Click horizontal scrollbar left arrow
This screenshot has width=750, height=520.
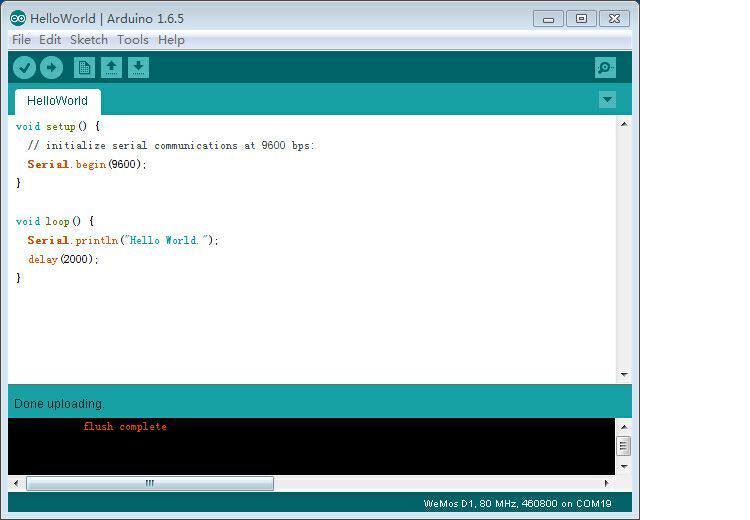(16, 483)
